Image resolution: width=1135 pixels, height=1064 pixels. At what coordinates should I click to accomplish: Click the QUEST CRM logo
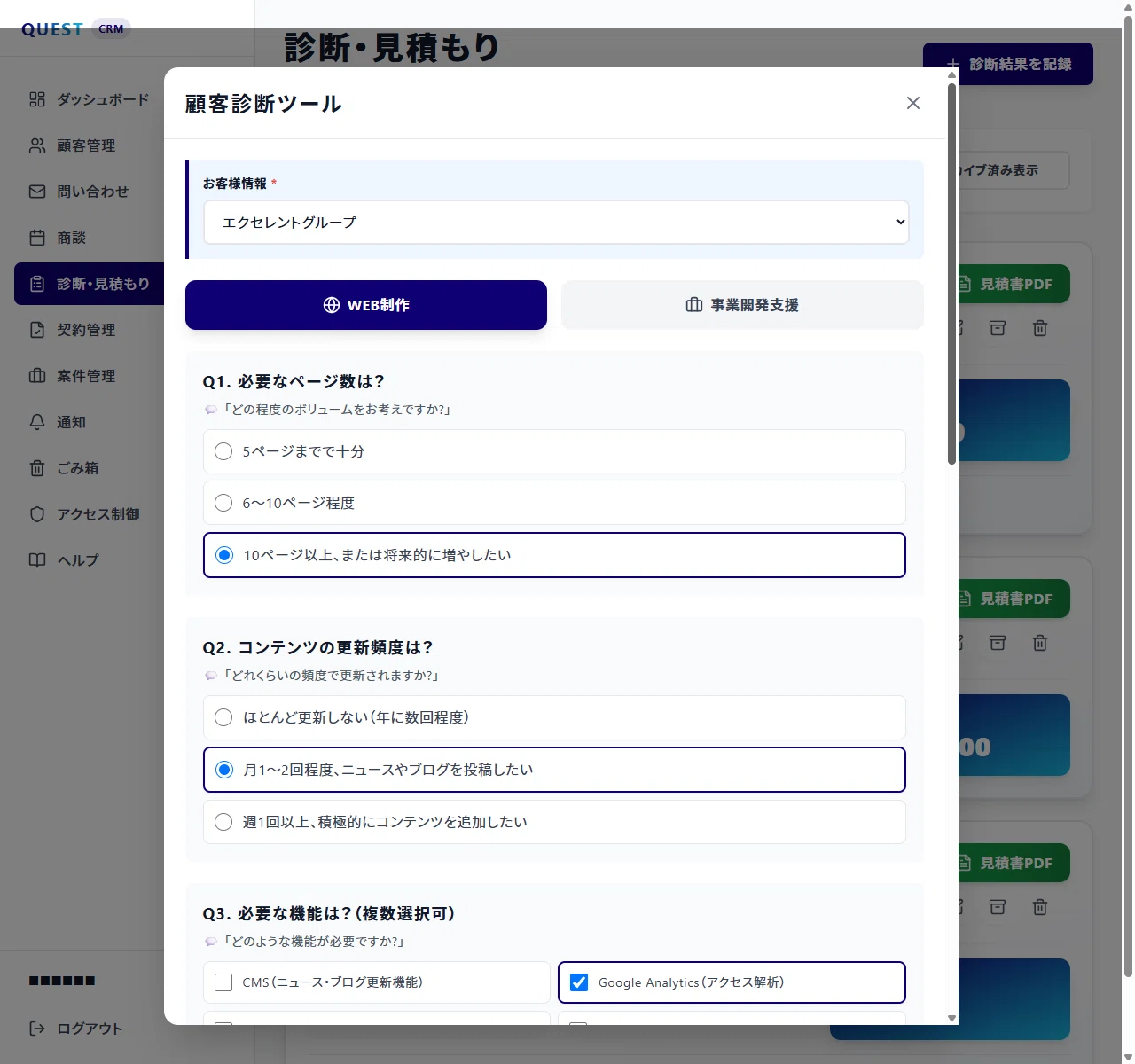click(75, 29)
